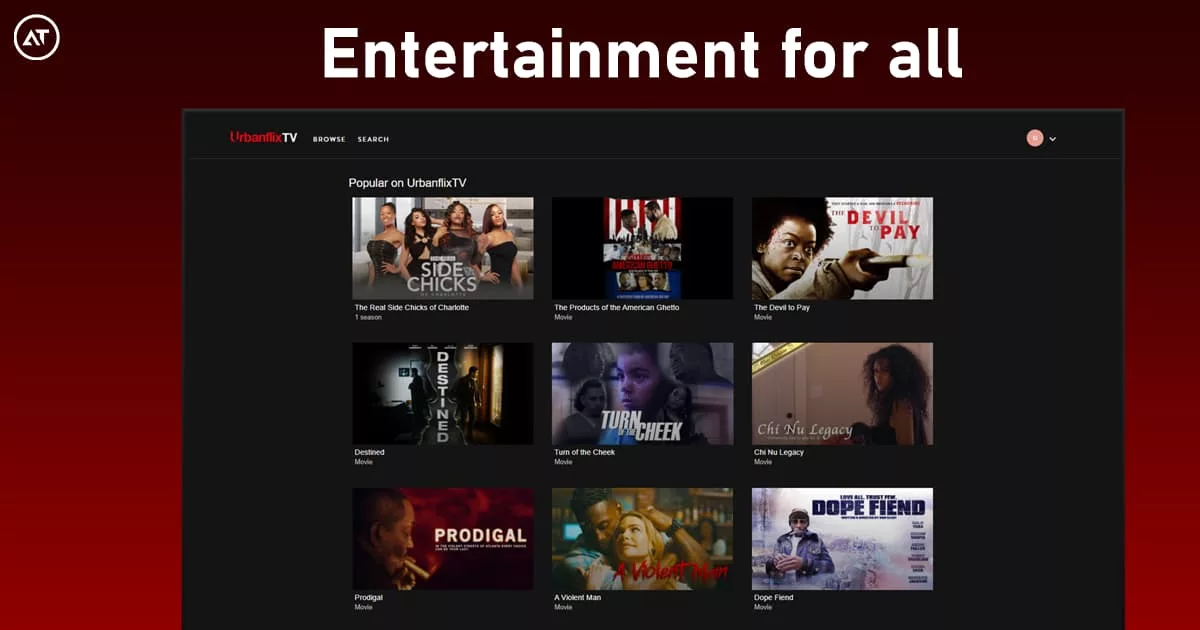Click 'Chi Nu Legacy' title text
This screenshot has width=1200, height=630.
click(x=779, y=452)
